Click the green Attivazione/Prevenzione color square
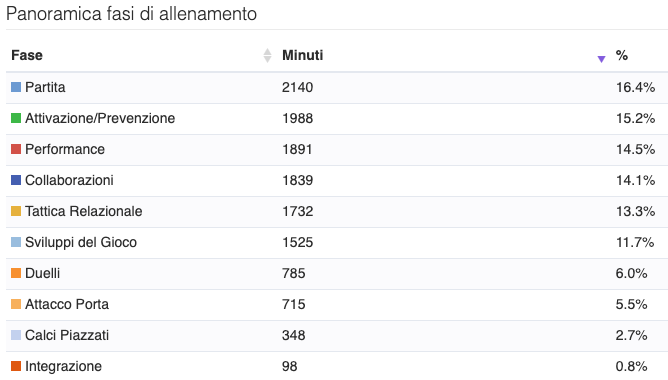Image resolution: width=668 pixels, height=380 pixels. [16, 118]
